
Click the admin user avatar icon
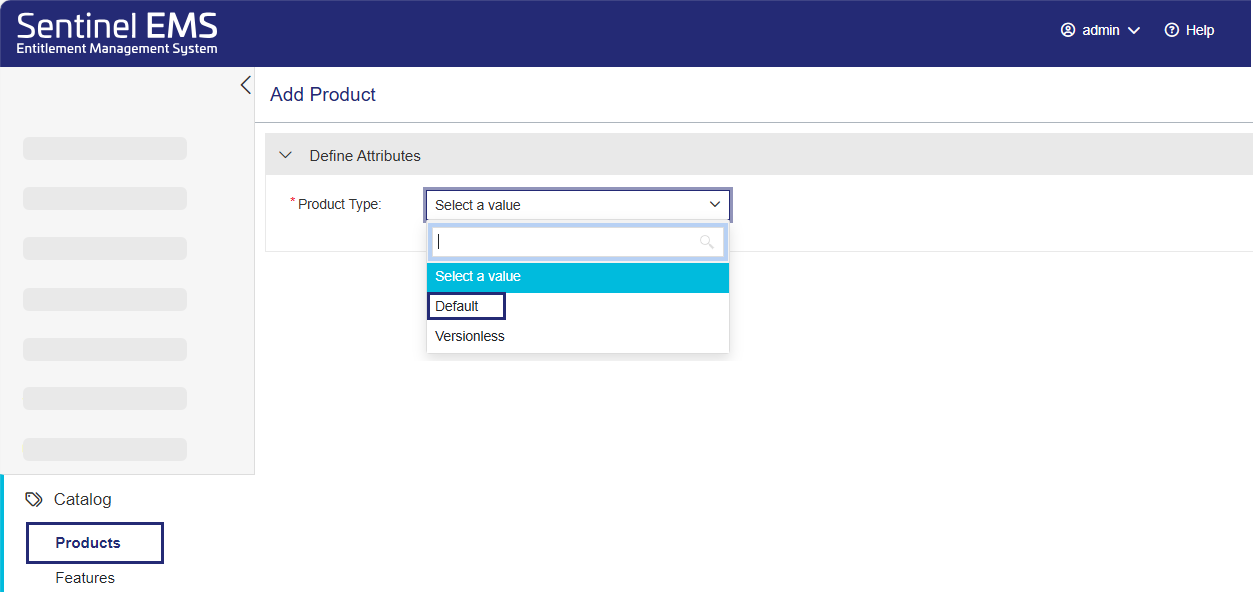tap(1066, 30)
